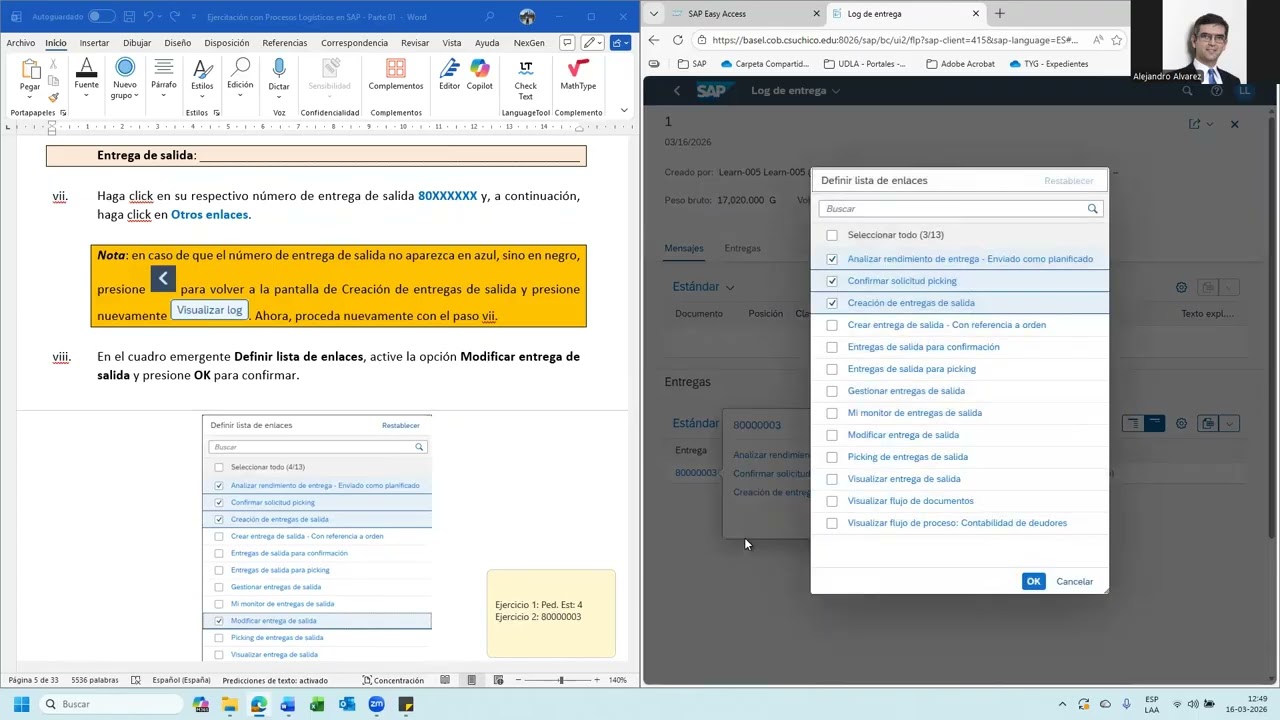Click Entregas de salida para picking link

(x=912, y=369)
